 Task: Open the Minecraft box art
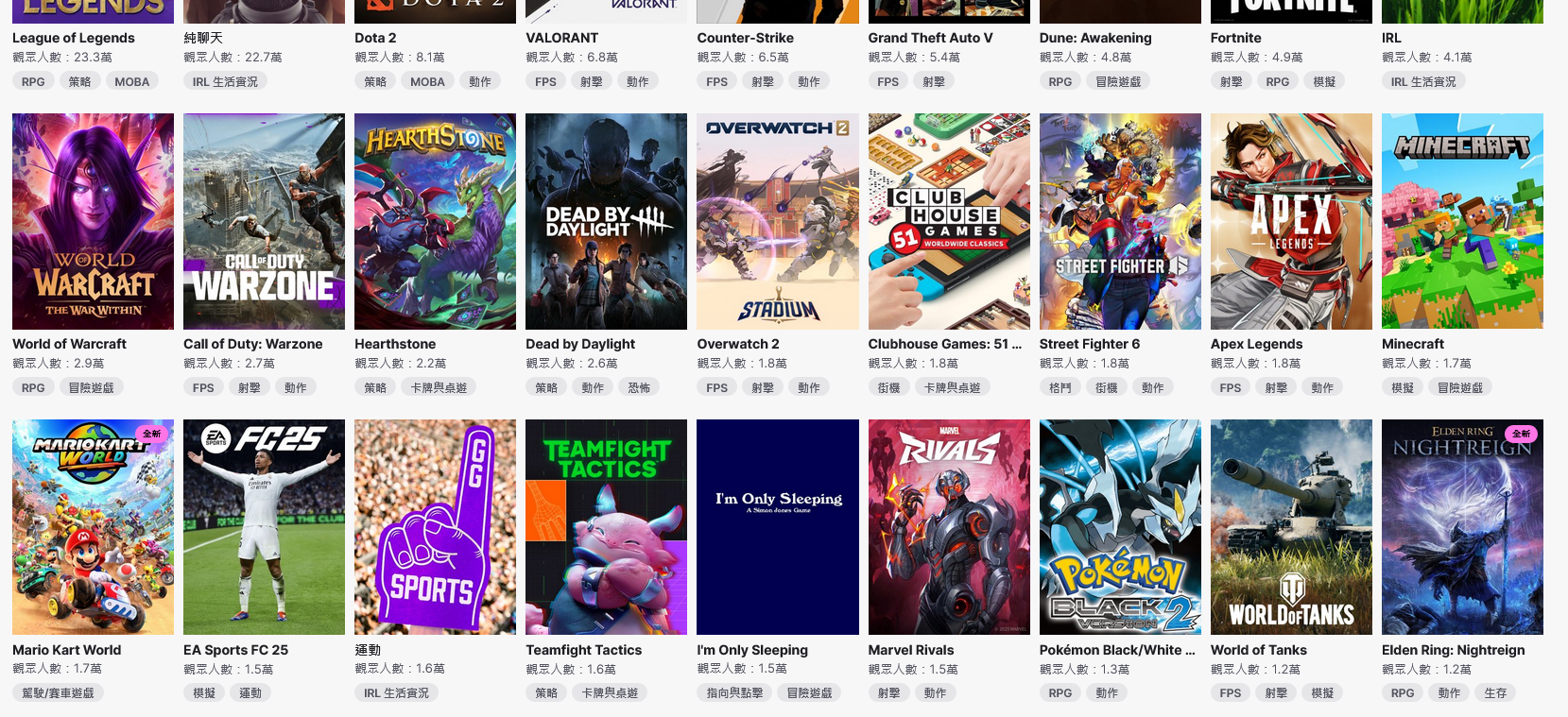pos(1462,221)
